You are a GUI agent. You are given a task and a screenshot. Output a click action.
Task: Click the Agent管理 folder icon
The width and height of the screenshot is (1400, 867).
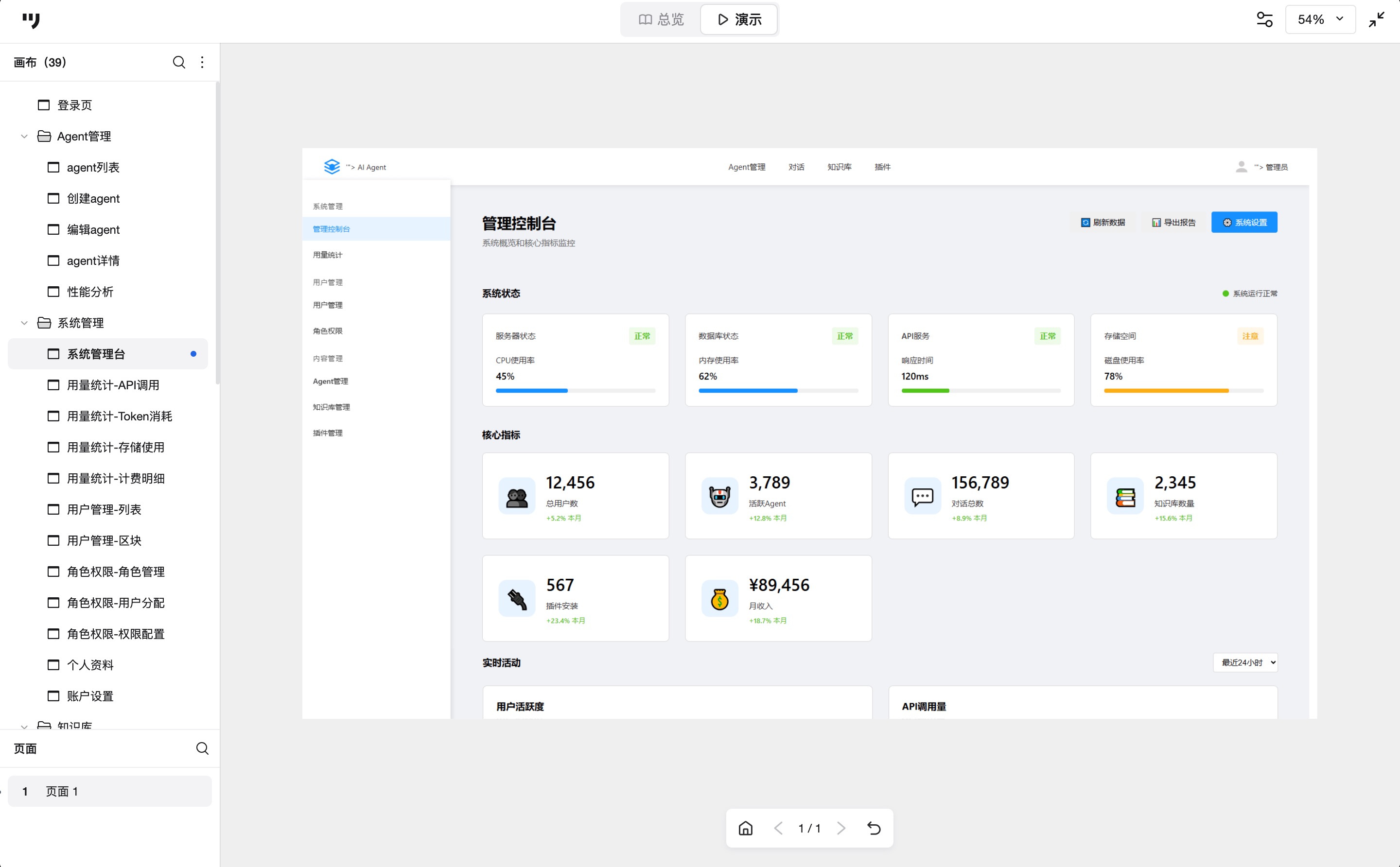coord(44,136)
